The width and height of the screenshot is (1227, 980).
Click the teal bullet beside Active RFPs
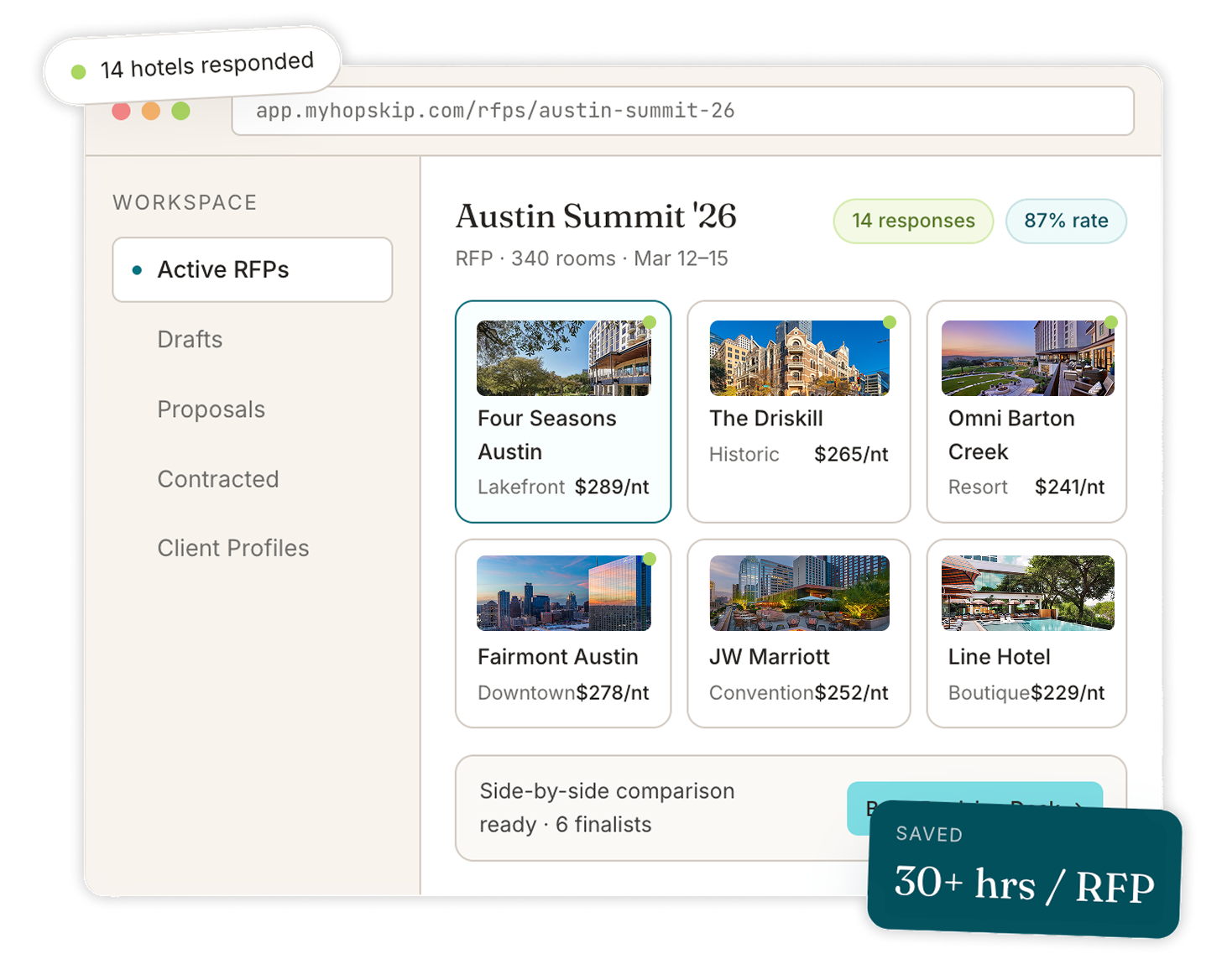[x=137, y=270]
